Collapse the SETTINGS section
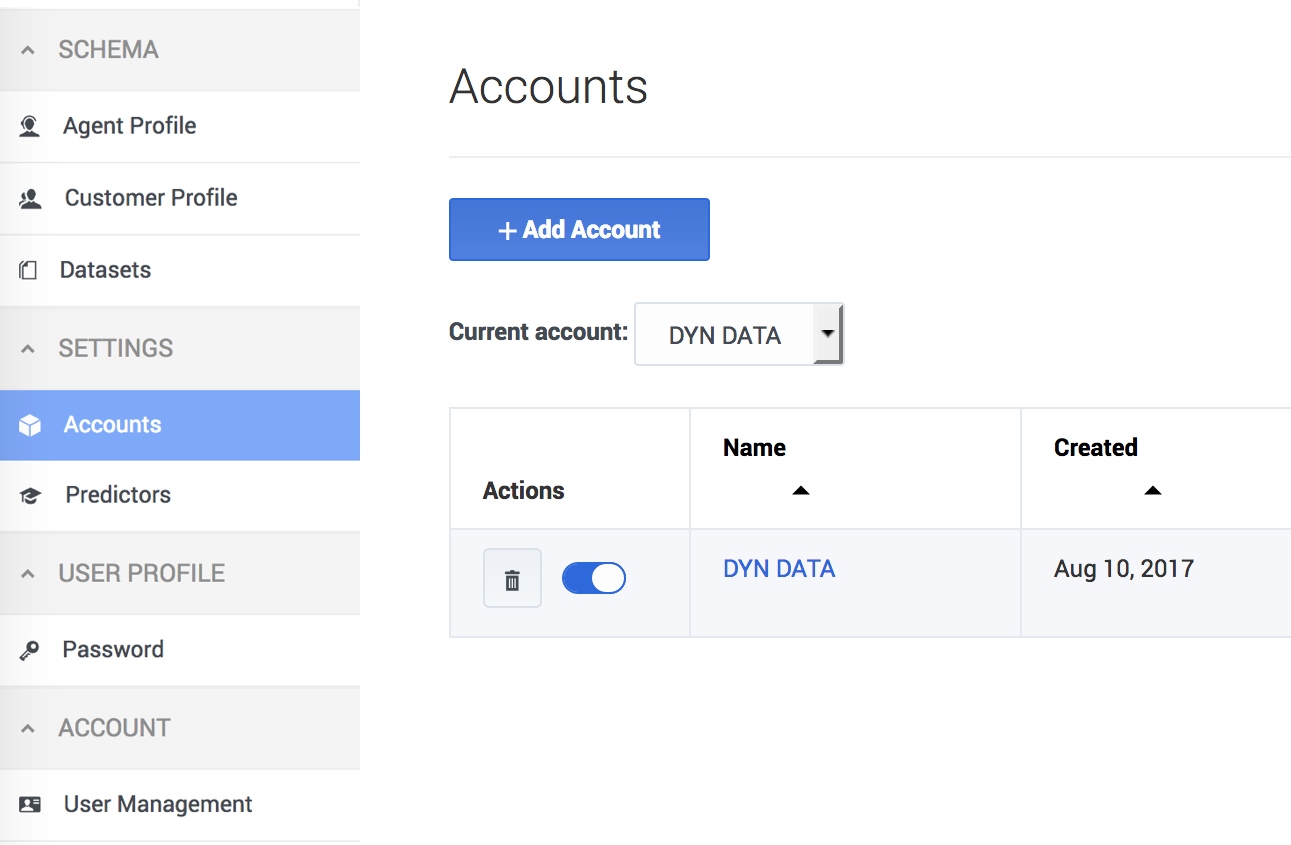Screen dimensions: 1291x845 (x=28, y=349)
